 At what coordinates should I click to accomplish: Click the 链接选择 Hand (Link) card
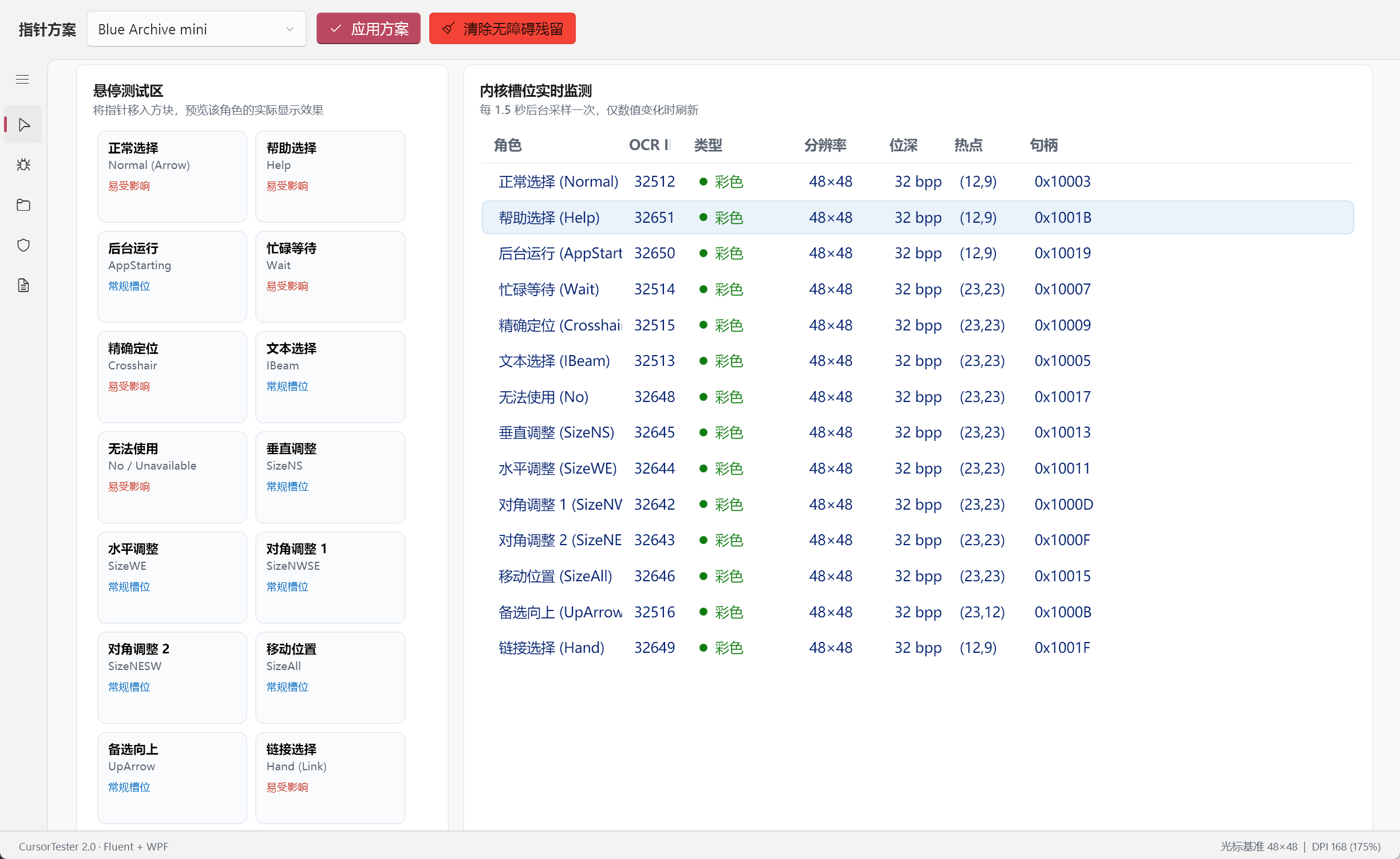coord(330,778)
